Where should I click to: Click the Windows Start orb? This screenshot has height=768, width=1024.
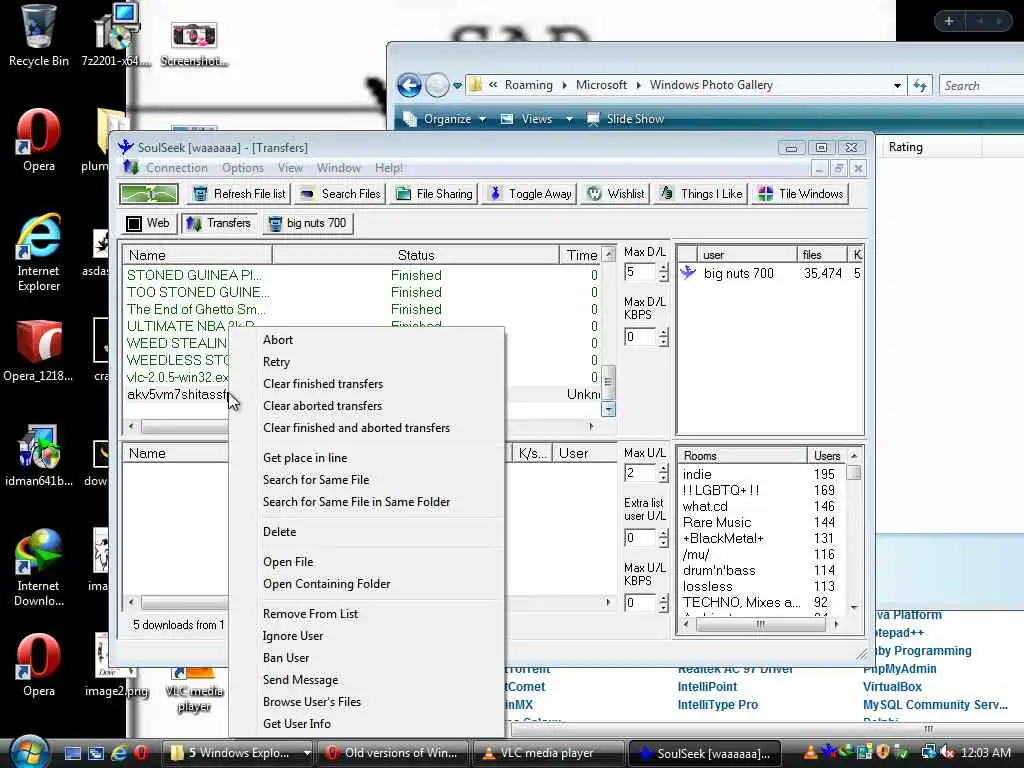29,752
